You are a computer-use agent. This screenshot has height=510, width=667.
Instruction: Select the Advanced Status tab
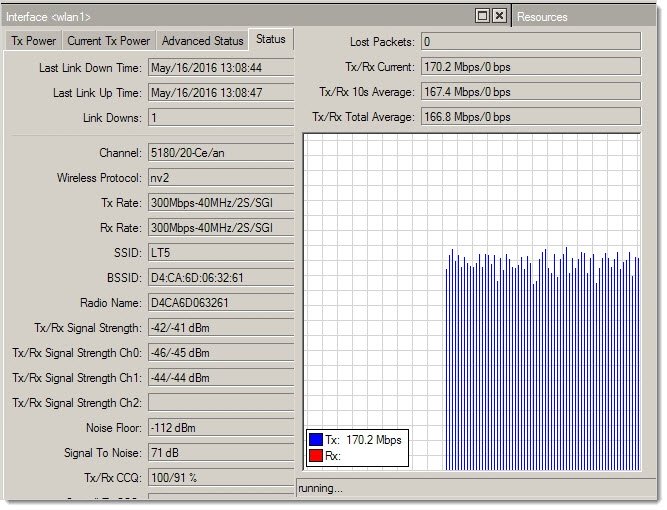click(202, 41)
